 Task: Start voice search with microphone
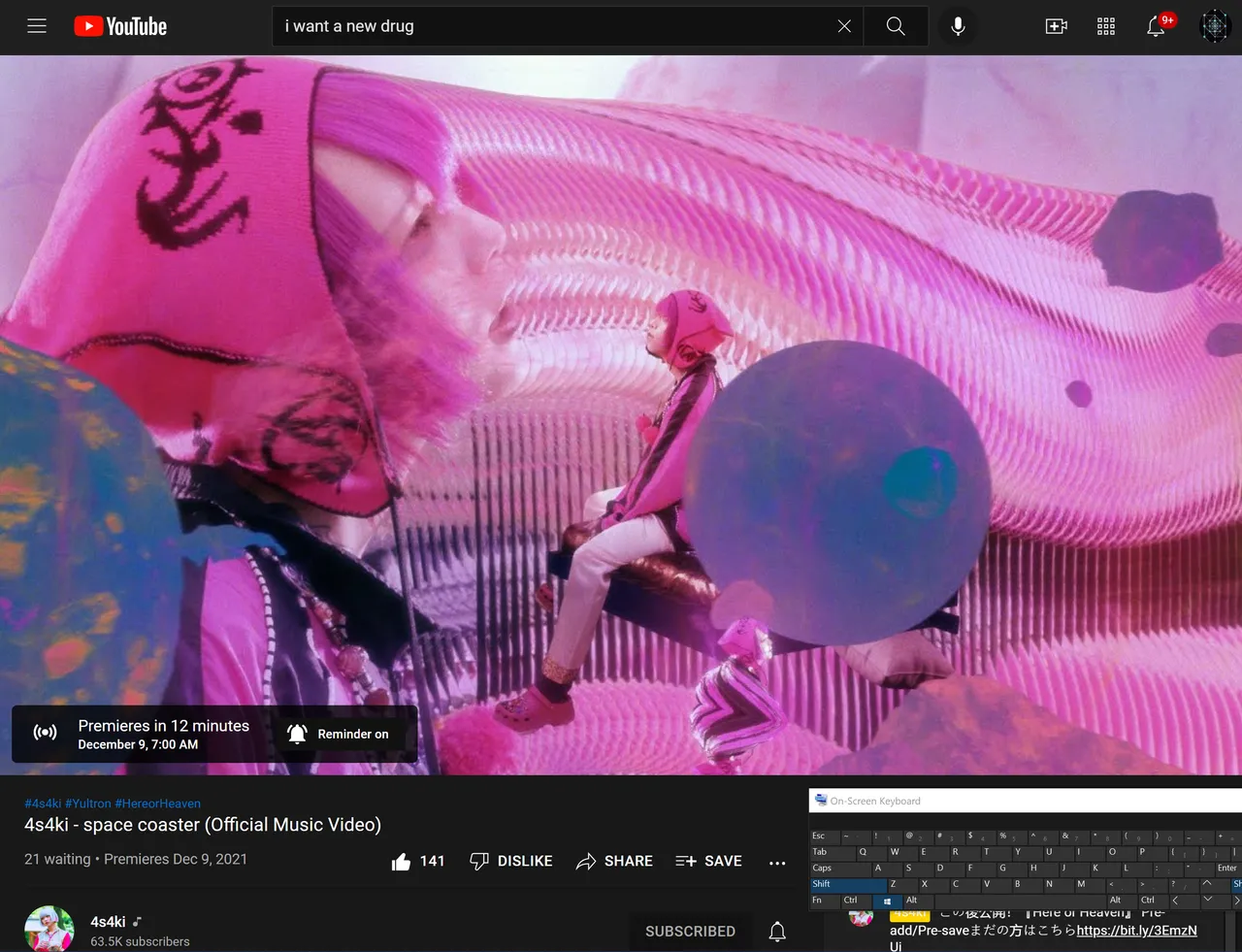958,26
